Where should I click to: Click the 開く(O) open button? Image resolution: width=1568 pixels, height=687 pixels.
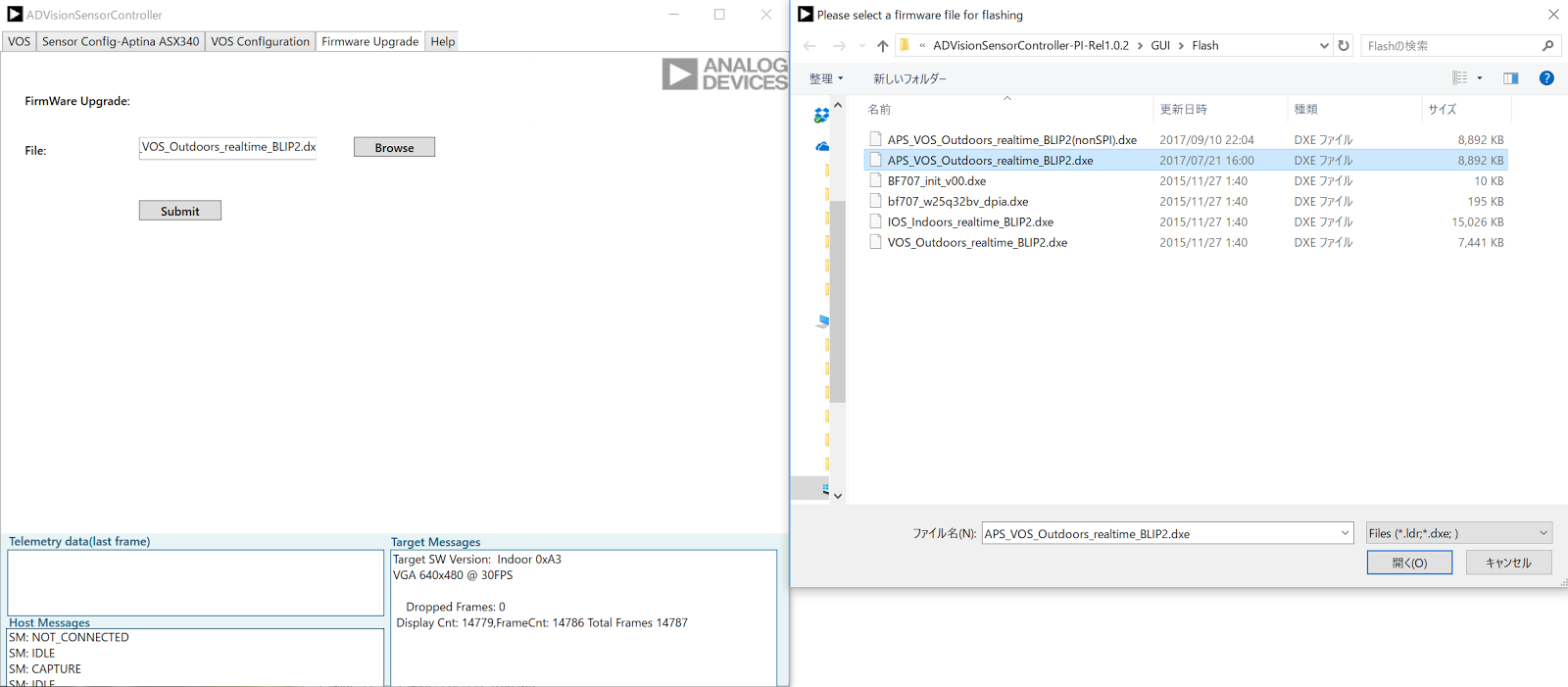pos(1409,563)
